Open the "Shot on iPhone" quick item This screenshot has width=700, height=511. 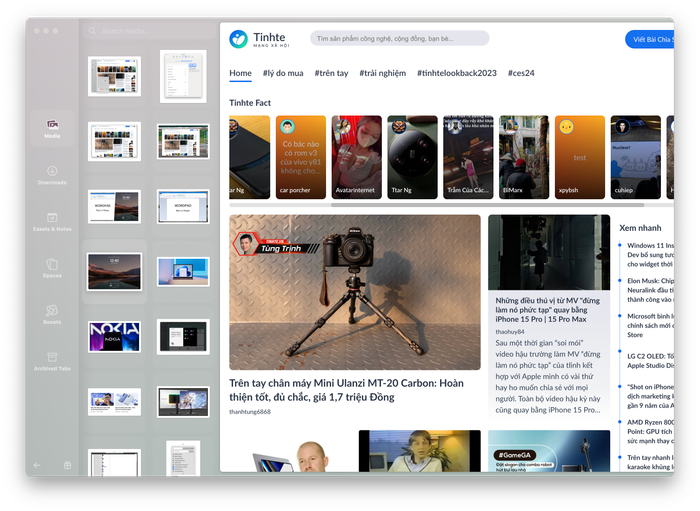click(x=650, y=396)
